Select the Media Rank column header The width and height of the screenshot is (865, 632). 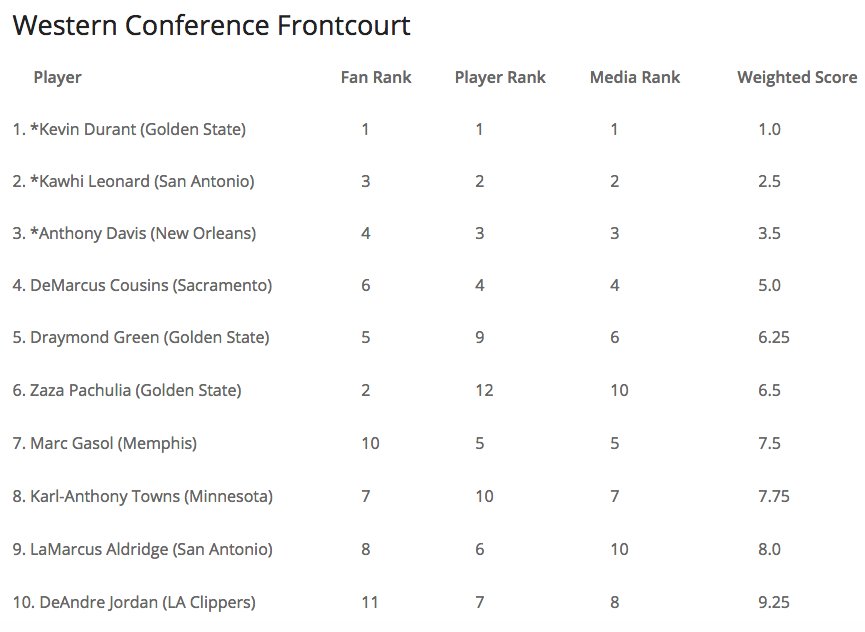[635, 77]
